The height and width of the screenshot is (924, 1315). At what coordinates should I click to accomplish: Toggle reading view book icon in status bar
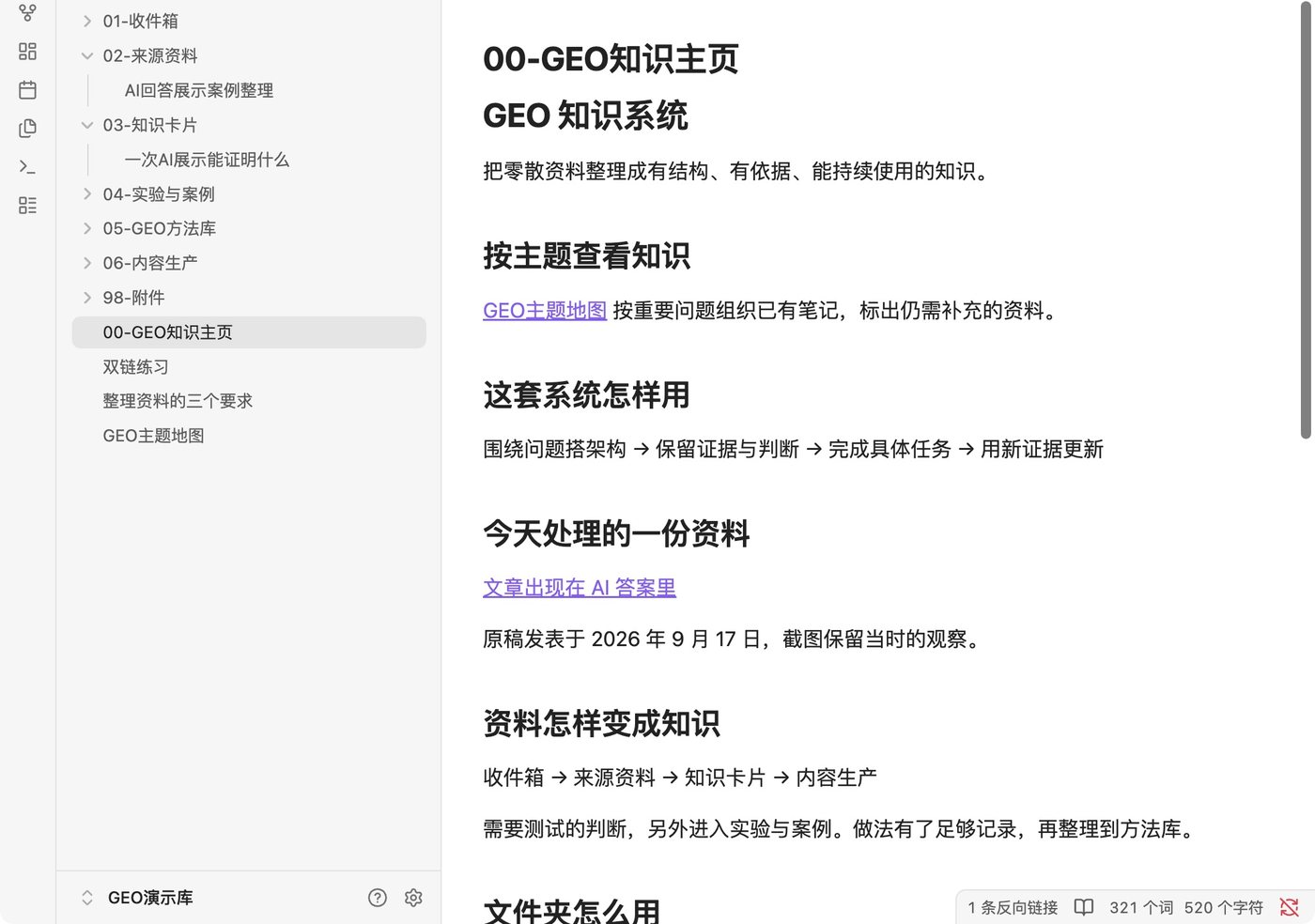(x=1084, y=907)
